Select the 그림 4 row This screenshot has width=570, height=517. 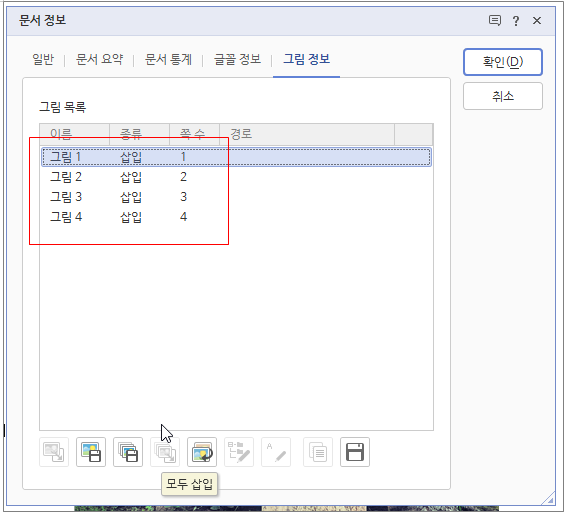tap(237, 218)
